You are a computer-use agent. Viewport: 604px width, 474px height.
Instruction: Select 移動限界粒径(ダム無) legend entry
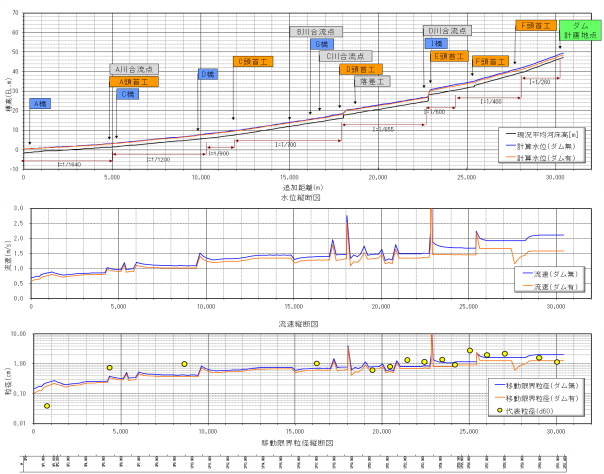coord(538,384)
